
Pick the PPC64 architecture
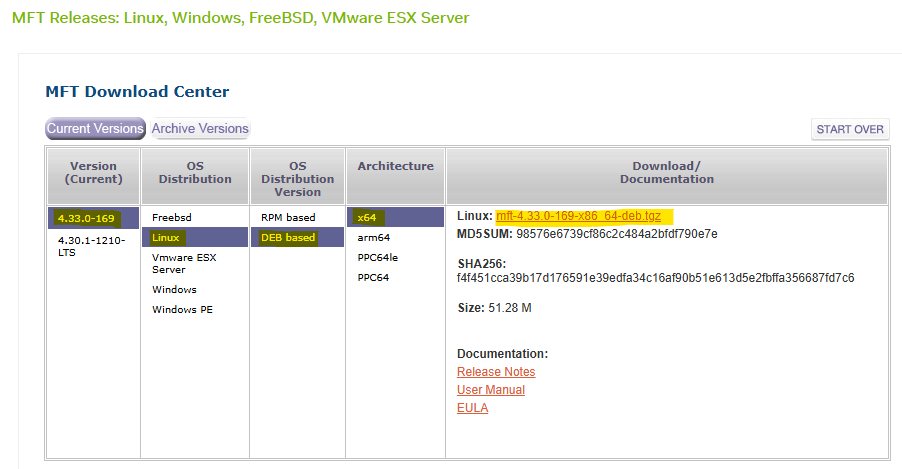pyautogui.click(x=373, y=277)
